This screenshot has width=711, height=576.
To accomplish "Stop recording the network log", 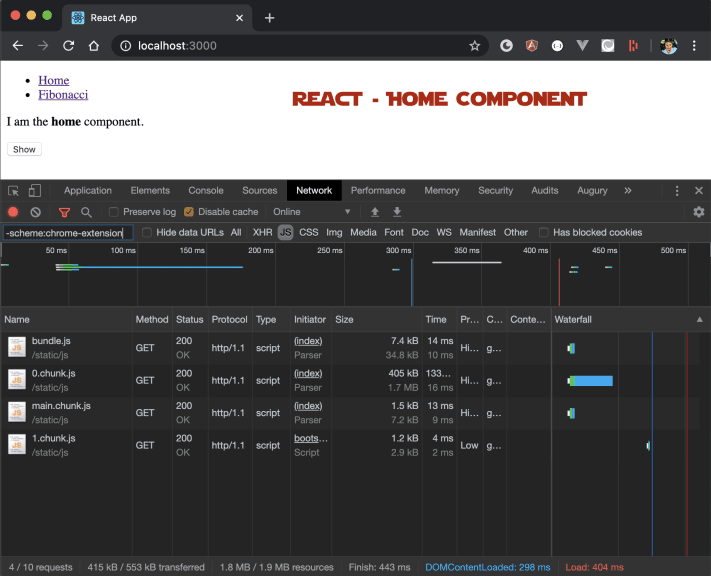I will [x=13, y=212].
